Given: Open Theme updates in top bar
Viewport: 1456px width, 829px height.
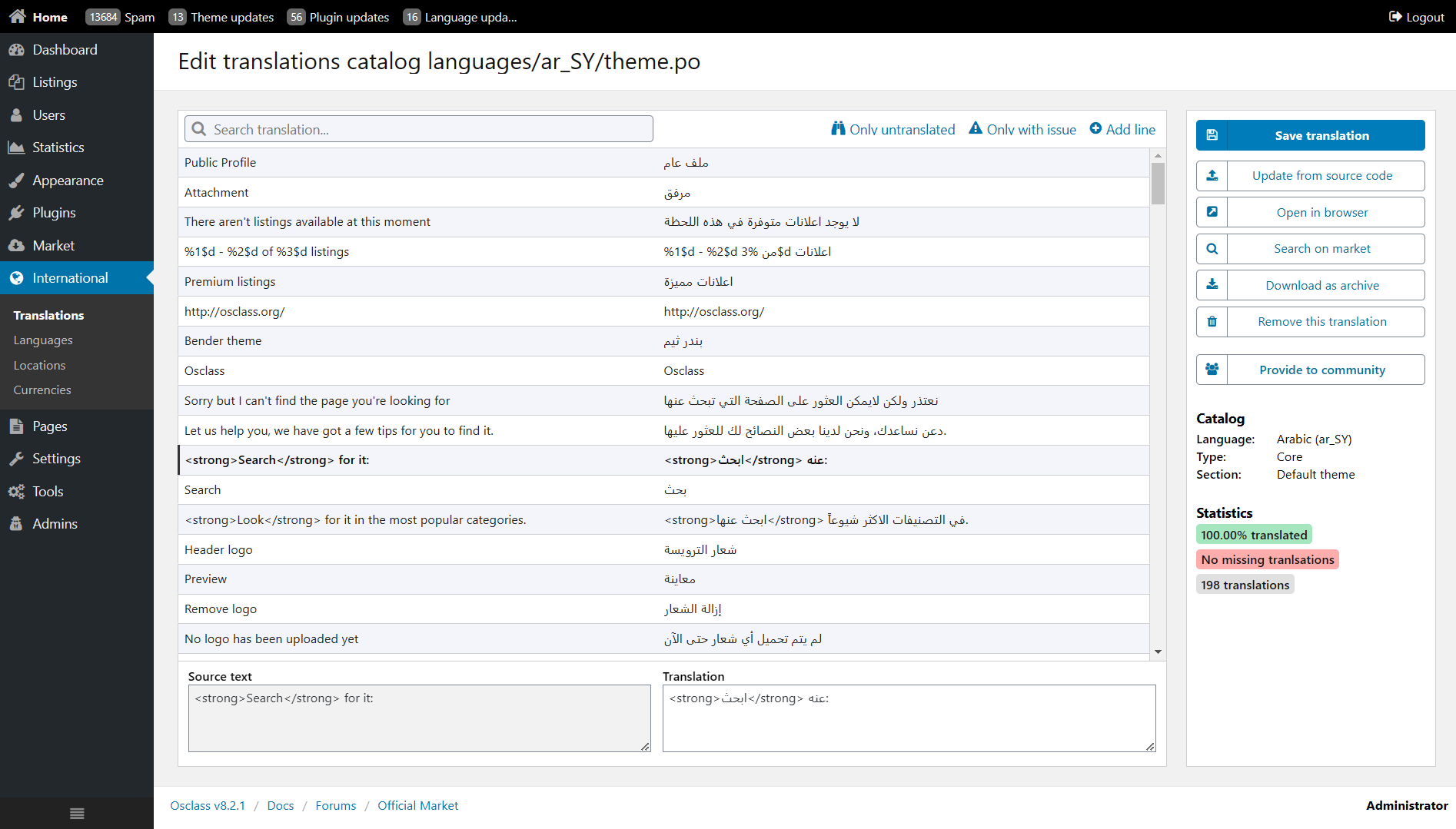Looking at the screenshot, I should pyautogui.click(x=221, y=17).
